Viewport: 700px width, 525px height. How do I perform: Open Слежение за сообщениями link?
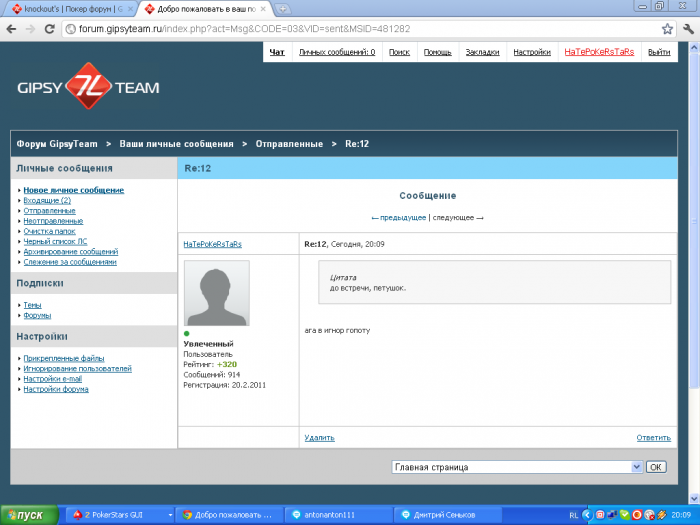click(70, 262)
